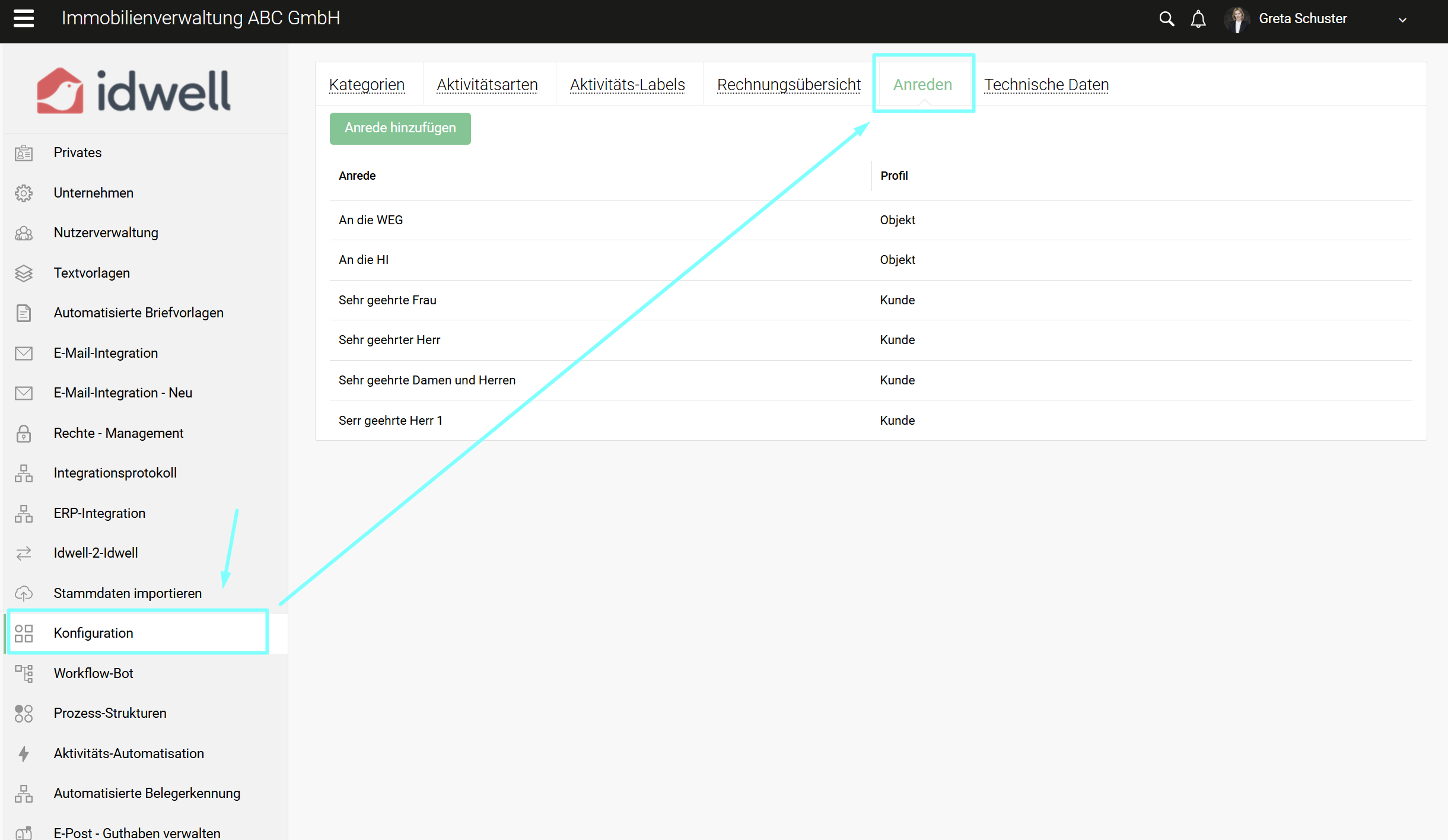Select the Rechnungsübersicht tab
Viewport: 1448px width, 840px height.
(788, 85)
